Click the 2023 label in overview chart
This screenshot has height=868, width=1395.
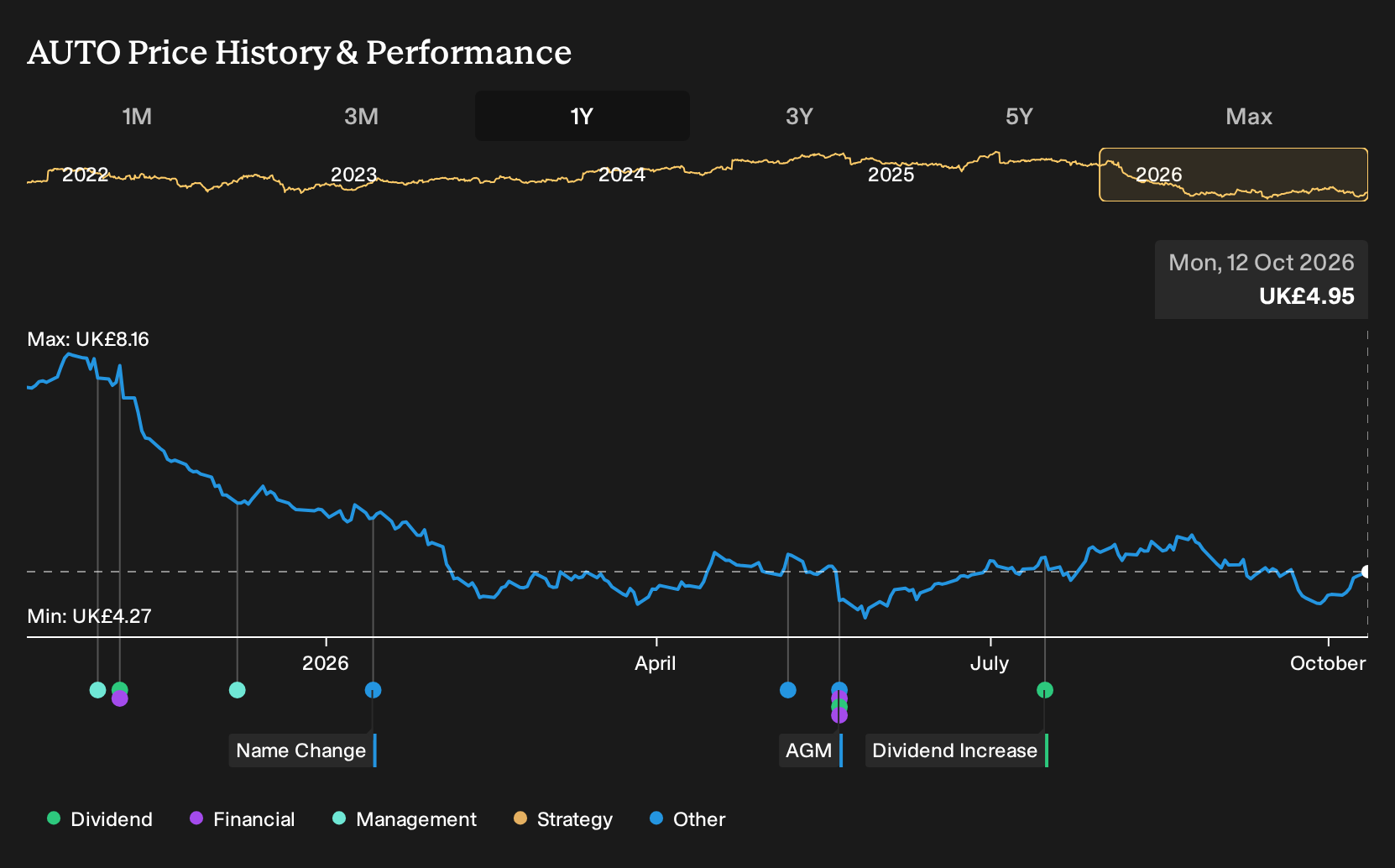tap(353, 175)
